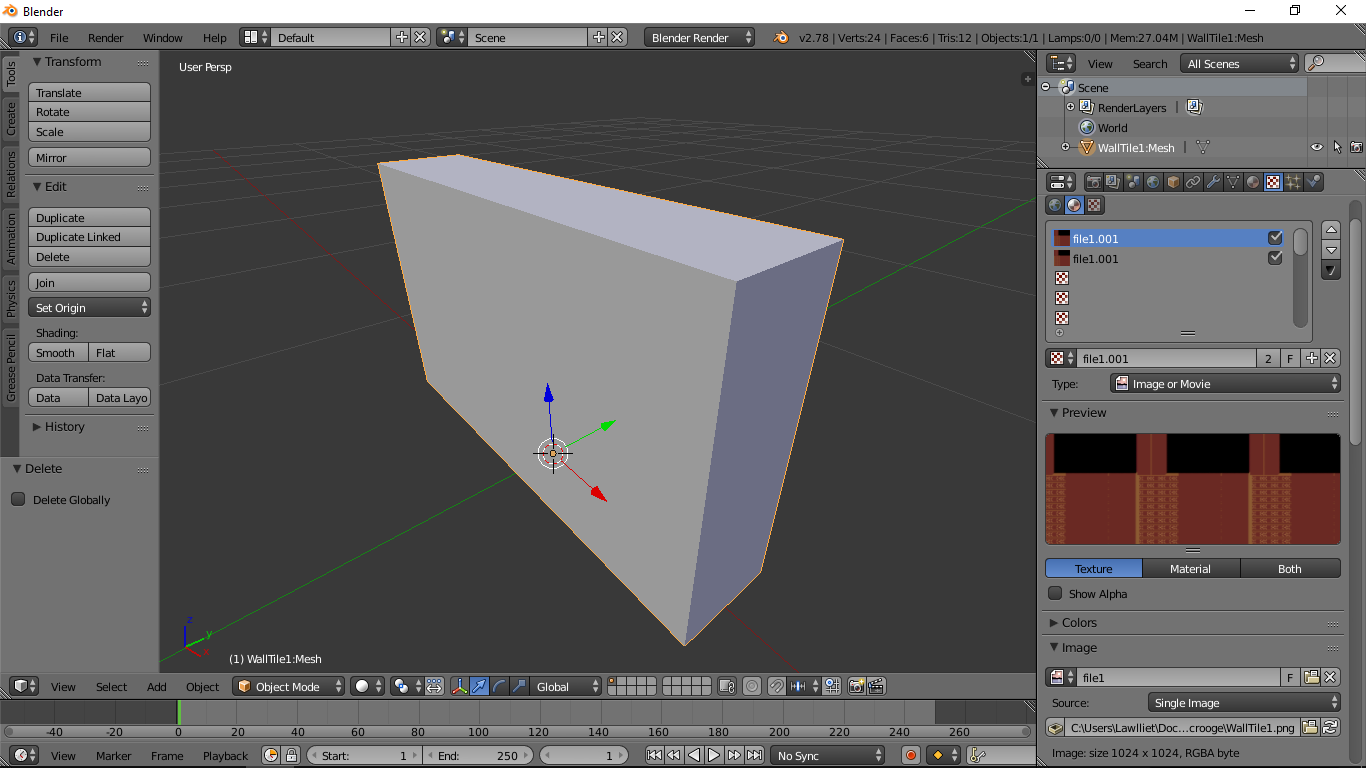The height and width of the screenshot is (768, 1366).
Task: Play the animation forward
Action: point(714,756)
